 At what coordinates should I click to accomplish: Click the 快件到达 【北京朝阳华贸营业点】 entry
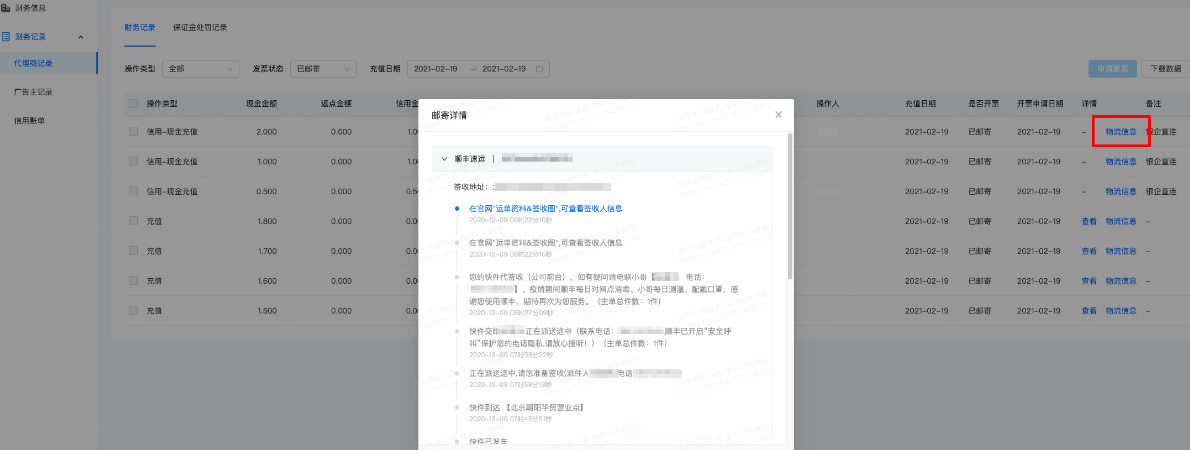[526, 408]
